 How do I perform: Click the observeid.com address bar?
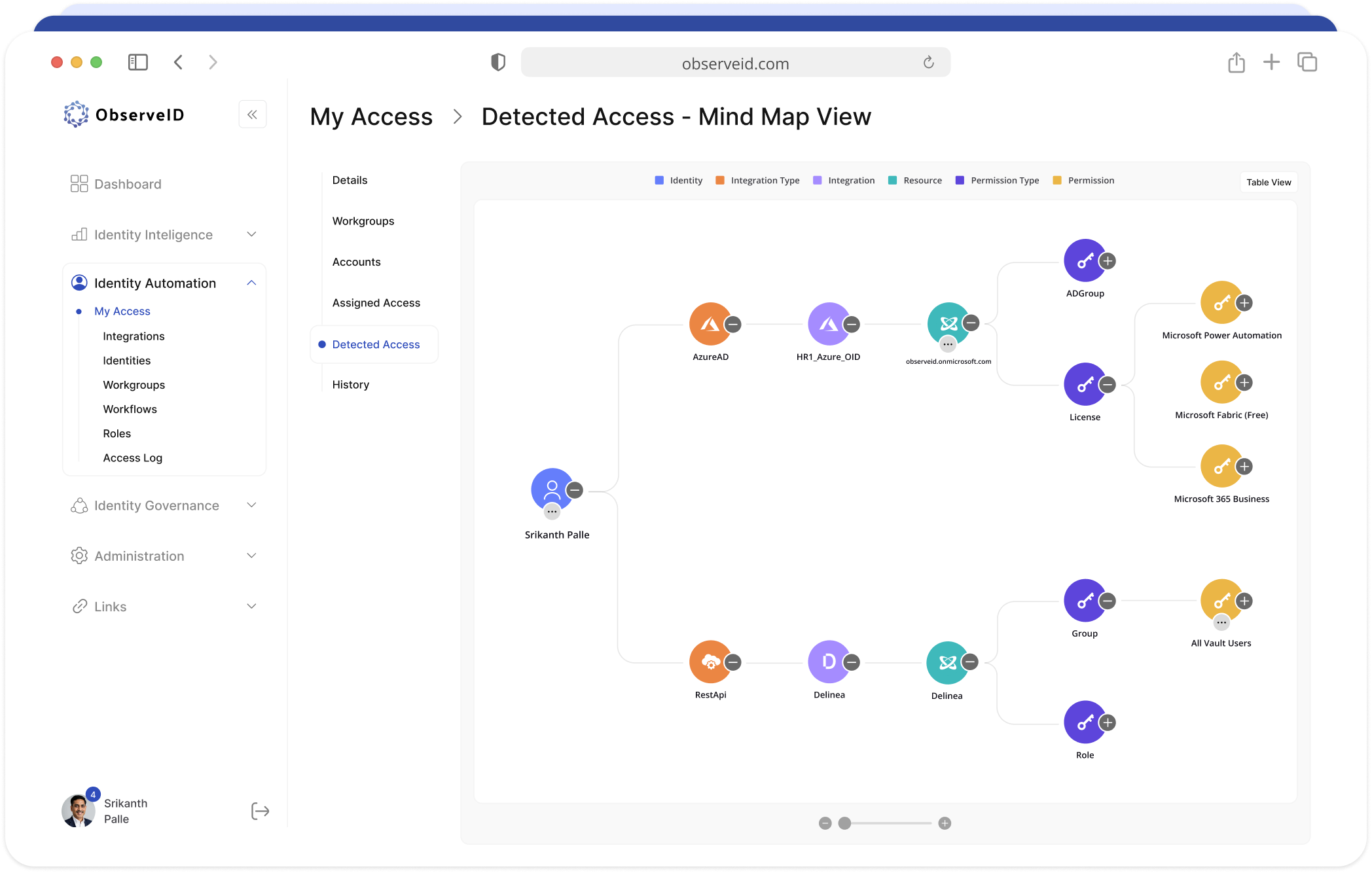point(735,63)
